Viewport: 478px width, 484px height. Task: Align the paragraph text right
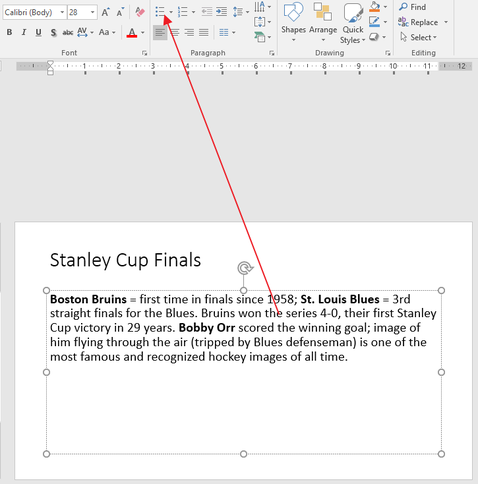pos(189,33)
